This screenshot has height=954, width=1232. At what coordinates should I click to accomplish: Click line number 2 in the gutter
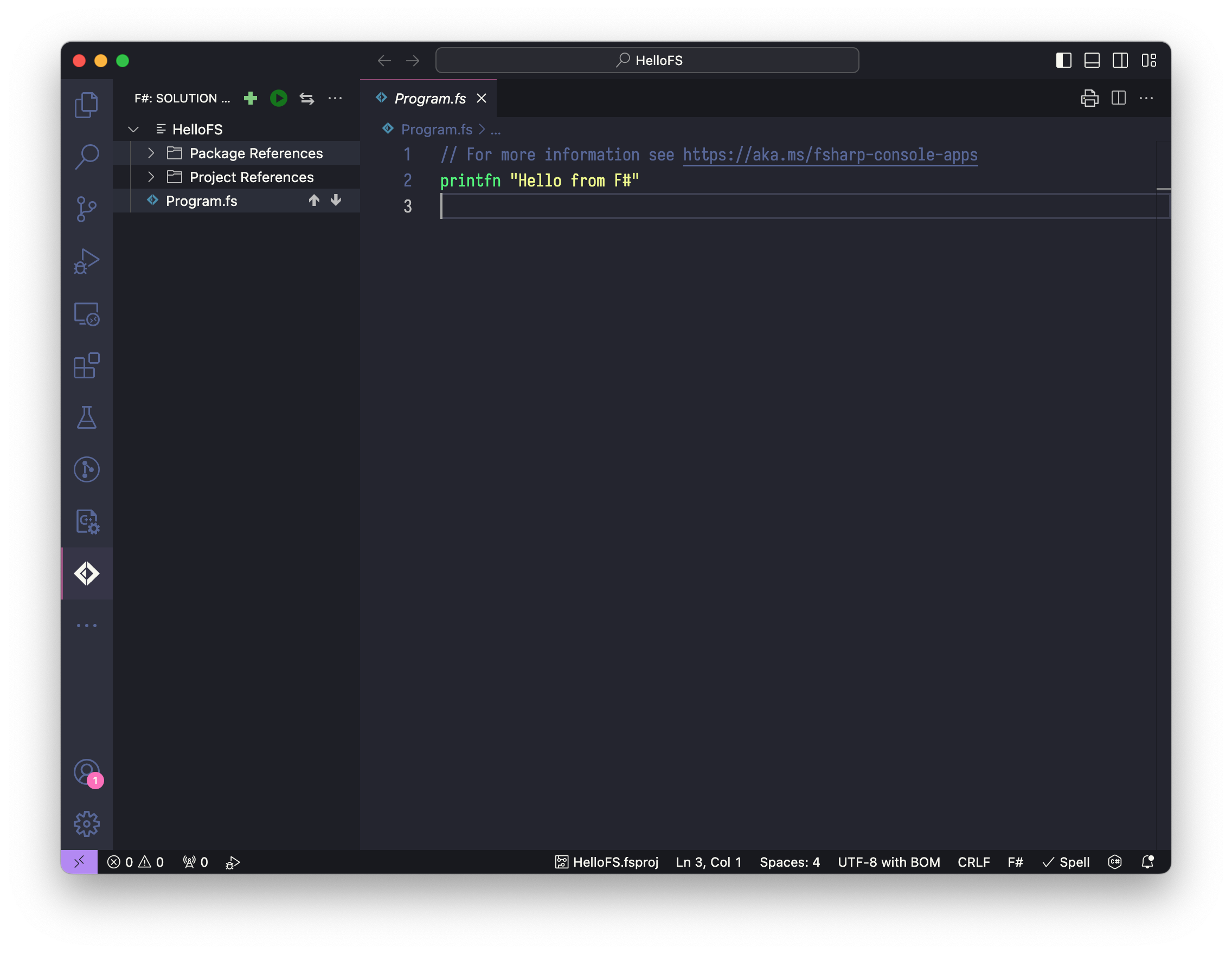tap(407, 181)
